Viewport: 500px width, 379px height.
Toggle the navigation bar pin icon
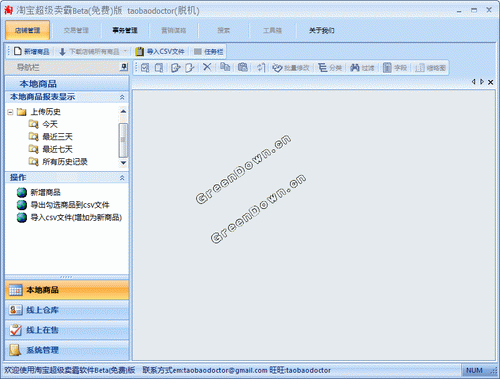coord(124,67)
